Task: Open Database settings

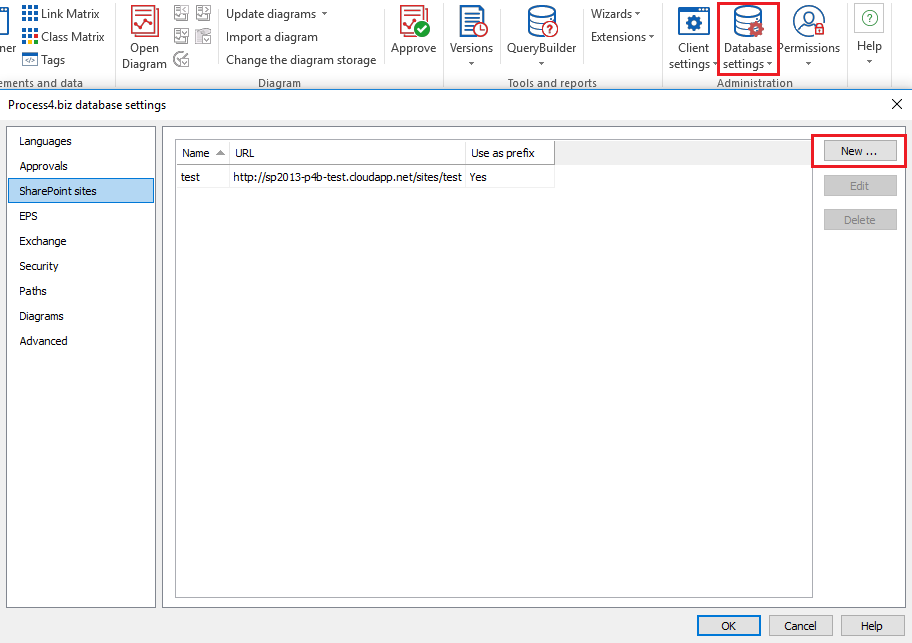Action: [748, 37]
